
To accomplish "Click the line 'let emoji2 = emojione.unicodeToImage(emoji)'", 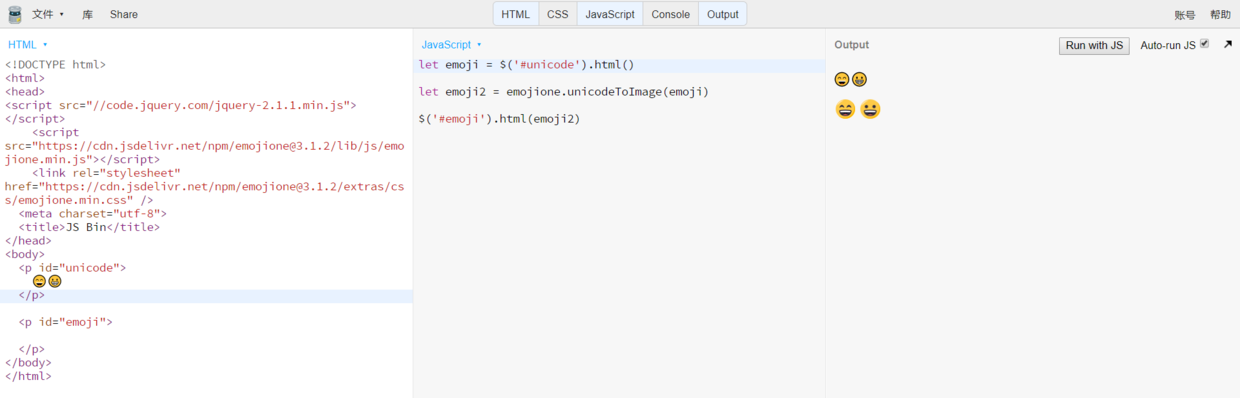I will [563, 92].
